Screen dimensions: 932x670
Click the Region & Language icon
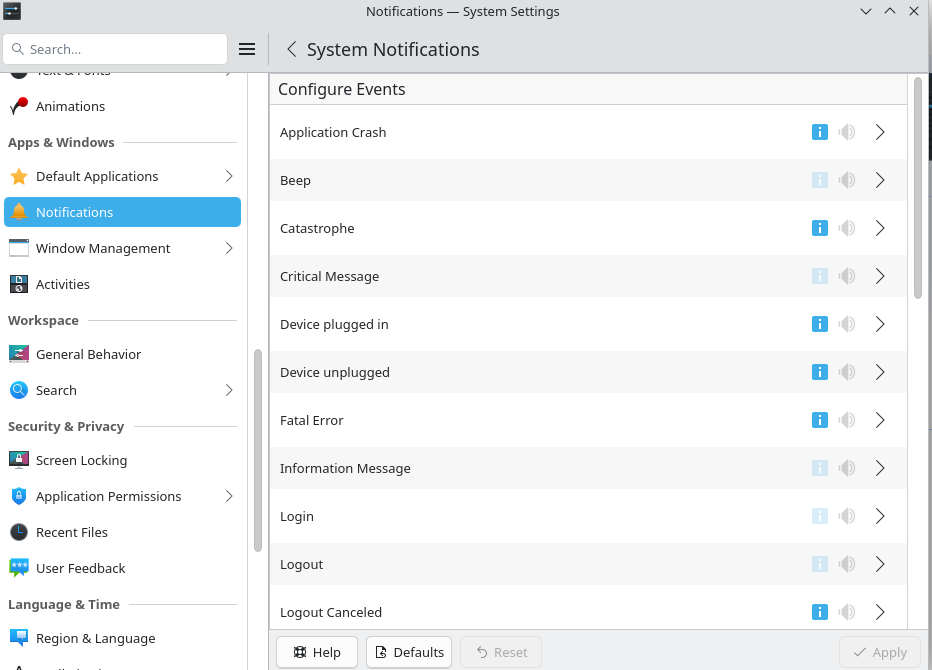19,638
